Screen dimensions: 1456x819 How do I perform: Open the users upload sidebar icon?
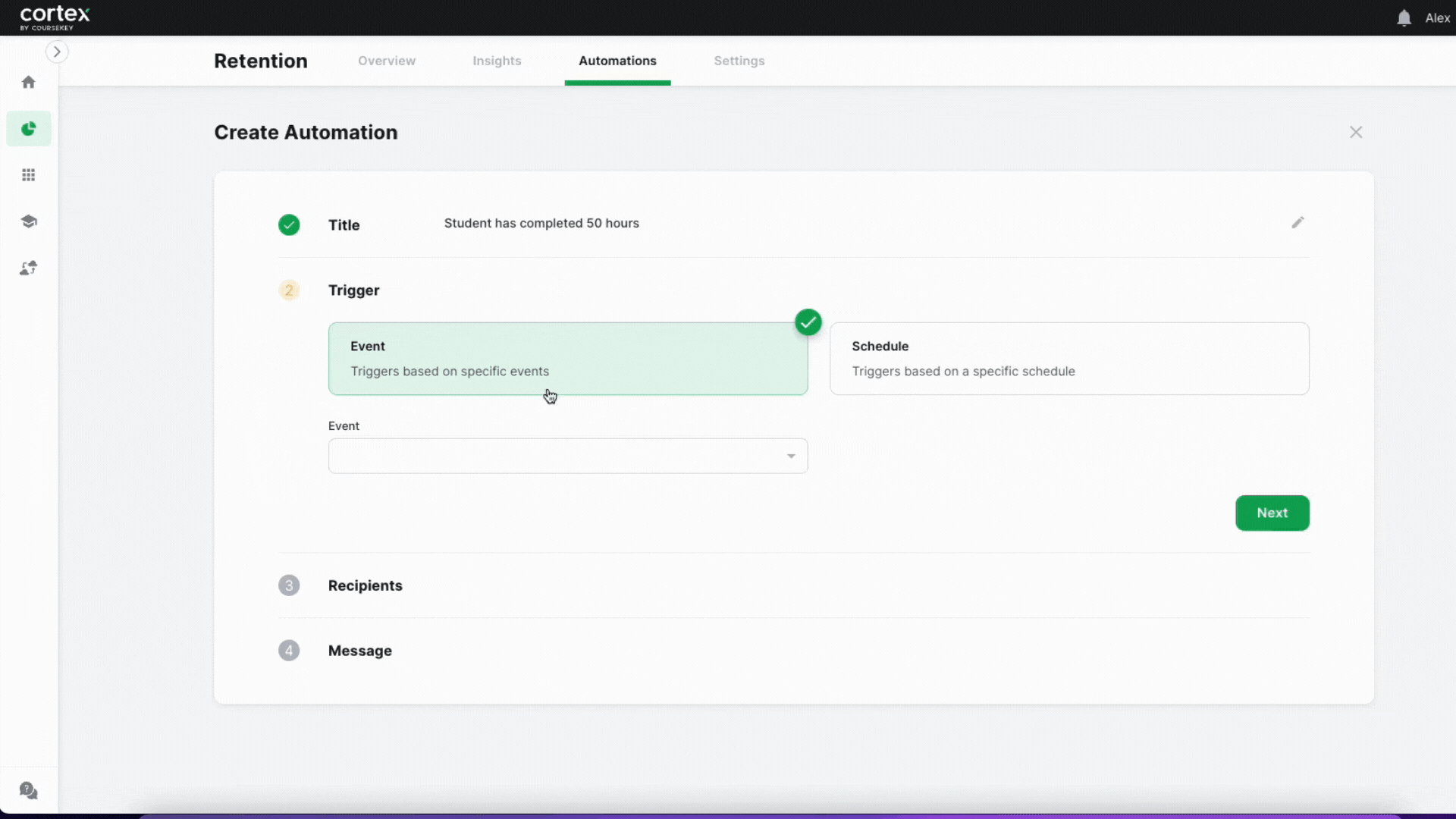click(29, 268)
